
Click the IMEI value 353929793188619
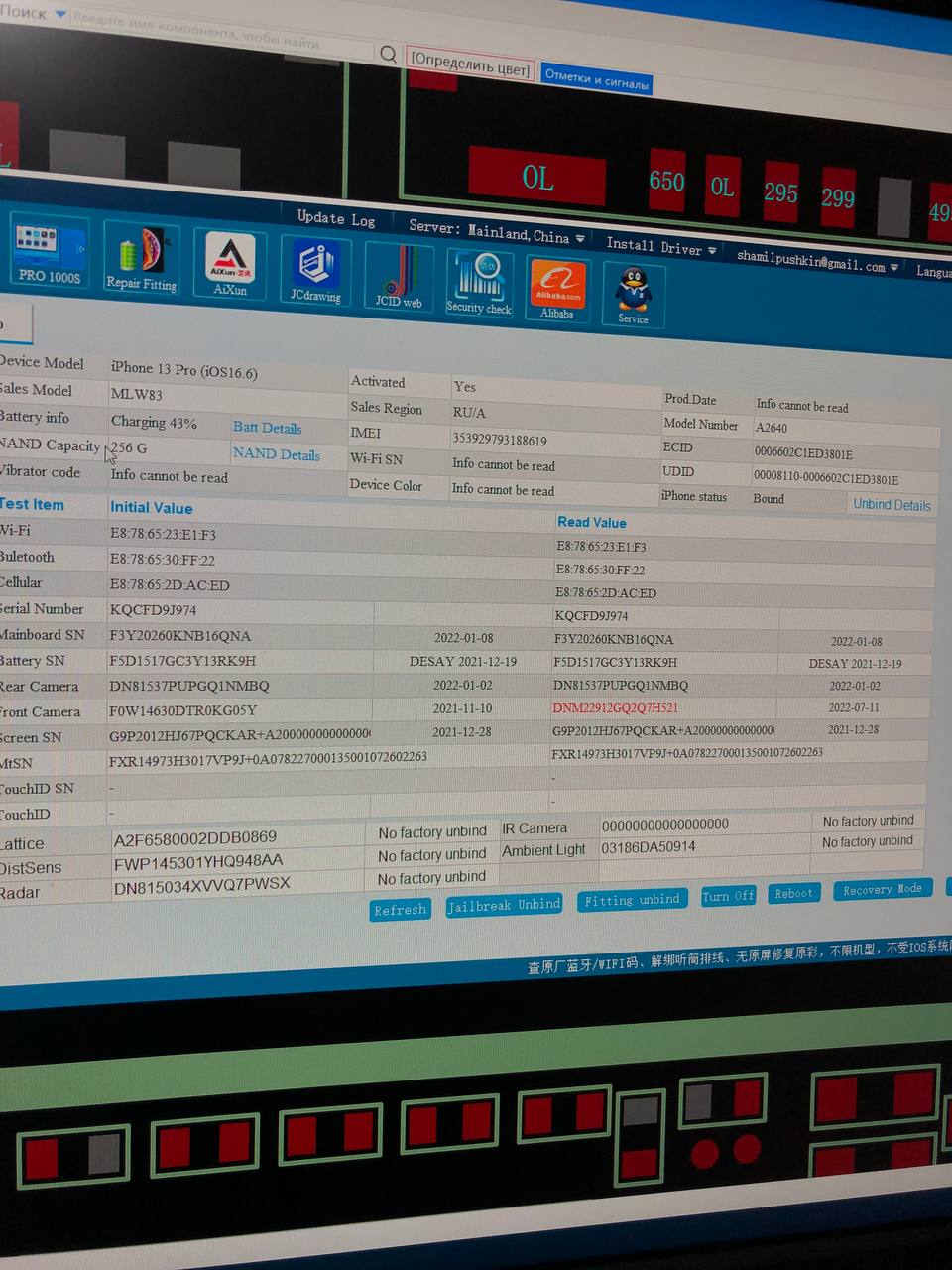[x=500, y=440]
